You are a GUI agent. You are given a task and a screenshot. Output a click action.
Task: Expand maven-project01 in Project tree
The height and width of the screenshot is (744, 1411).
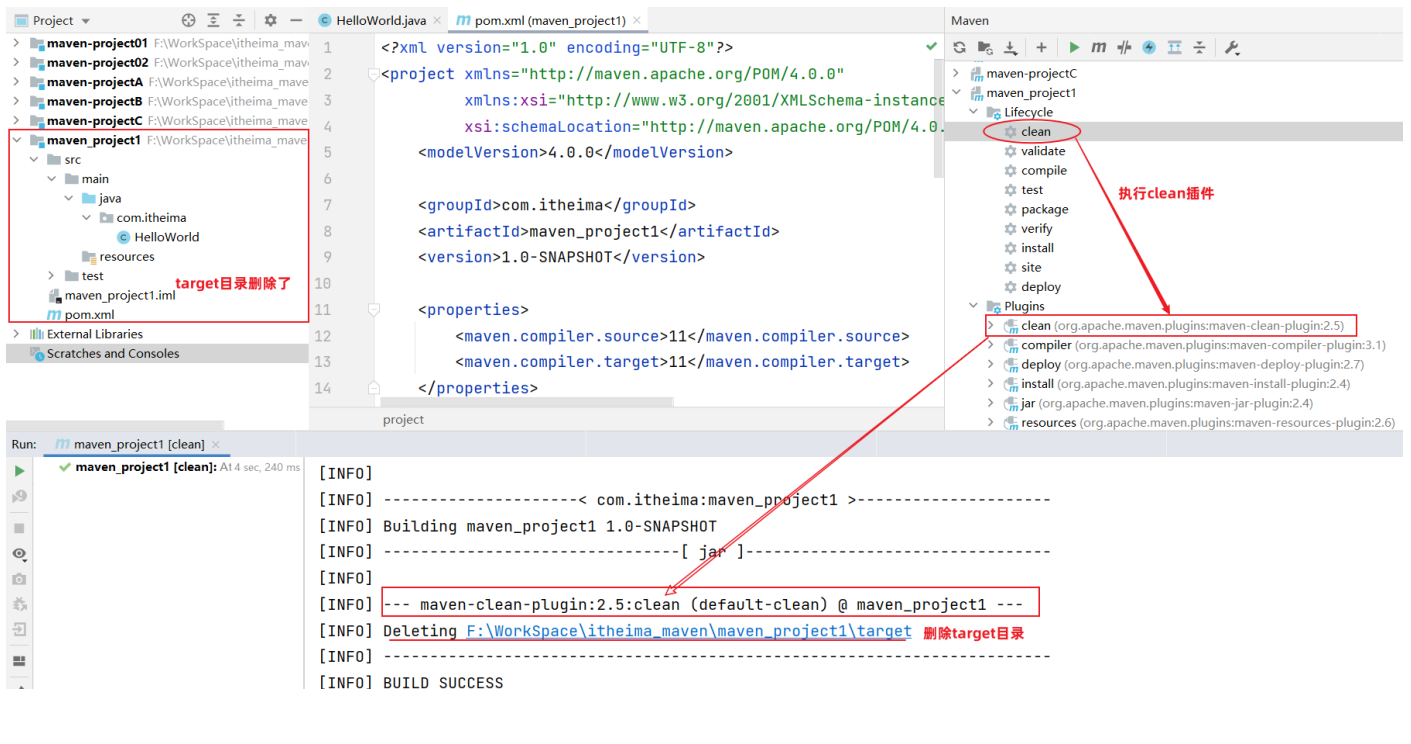pos(16,43)
